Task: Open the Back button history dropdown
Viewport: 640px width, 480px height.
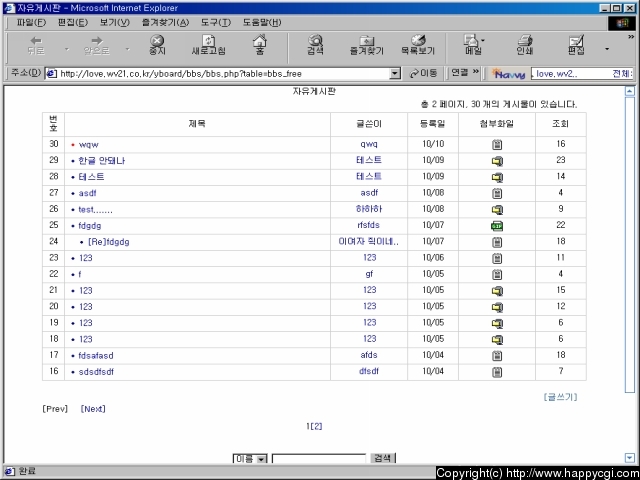Action: click(x=67, y=49)
